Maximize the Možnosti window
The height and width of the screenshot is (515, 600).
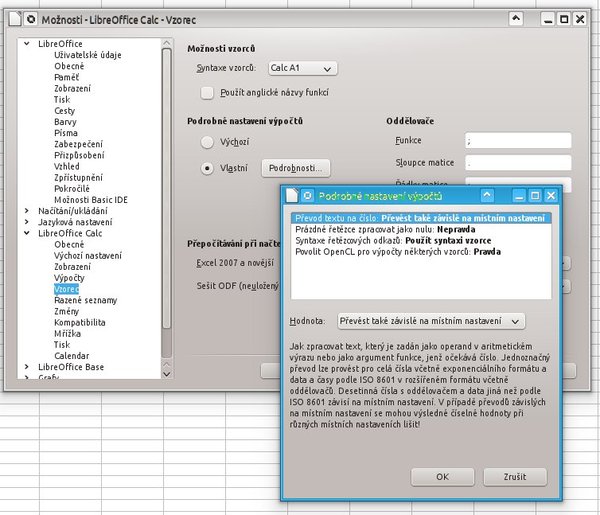point(564,19)
